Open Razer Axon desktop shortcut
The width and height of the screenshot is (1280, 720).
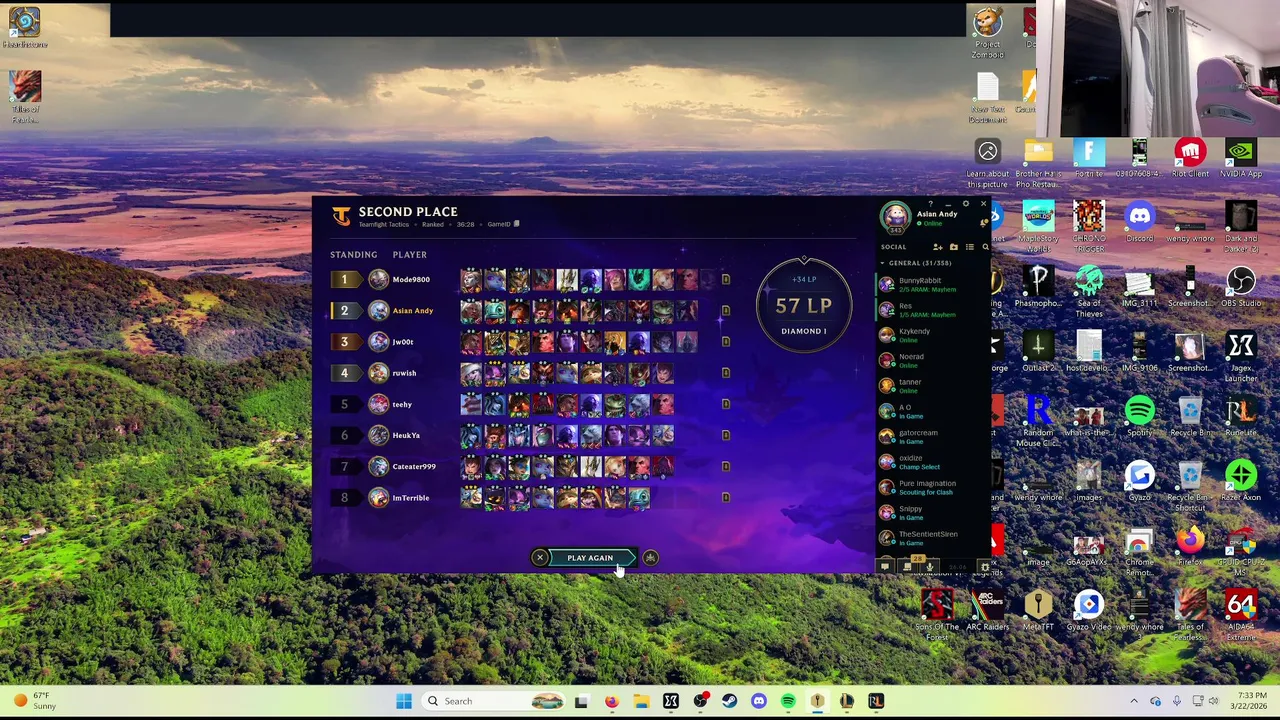tap(1240, 481)
